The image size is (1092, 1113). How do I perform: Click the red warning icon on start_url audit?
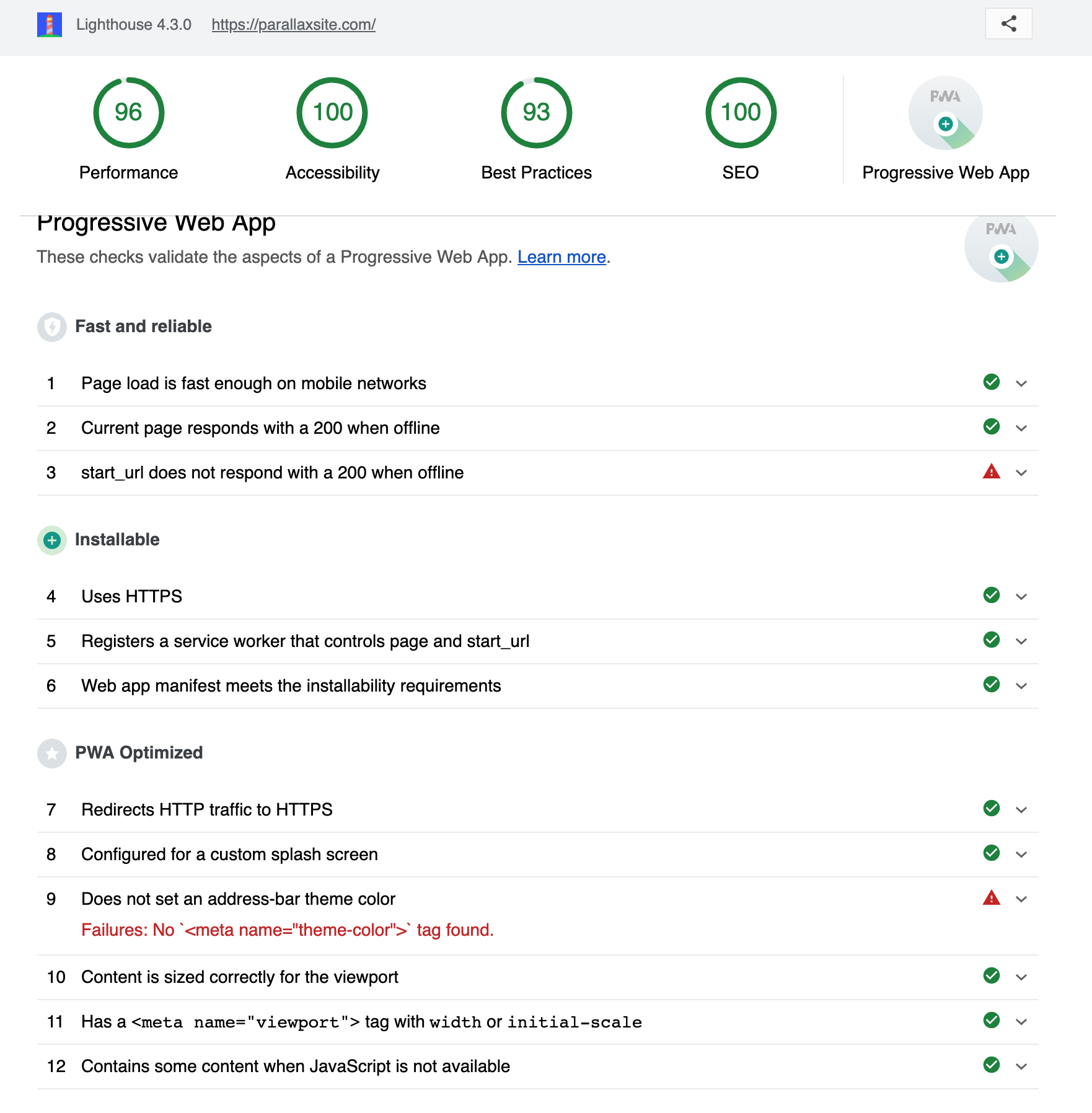[x=992, y=472]
